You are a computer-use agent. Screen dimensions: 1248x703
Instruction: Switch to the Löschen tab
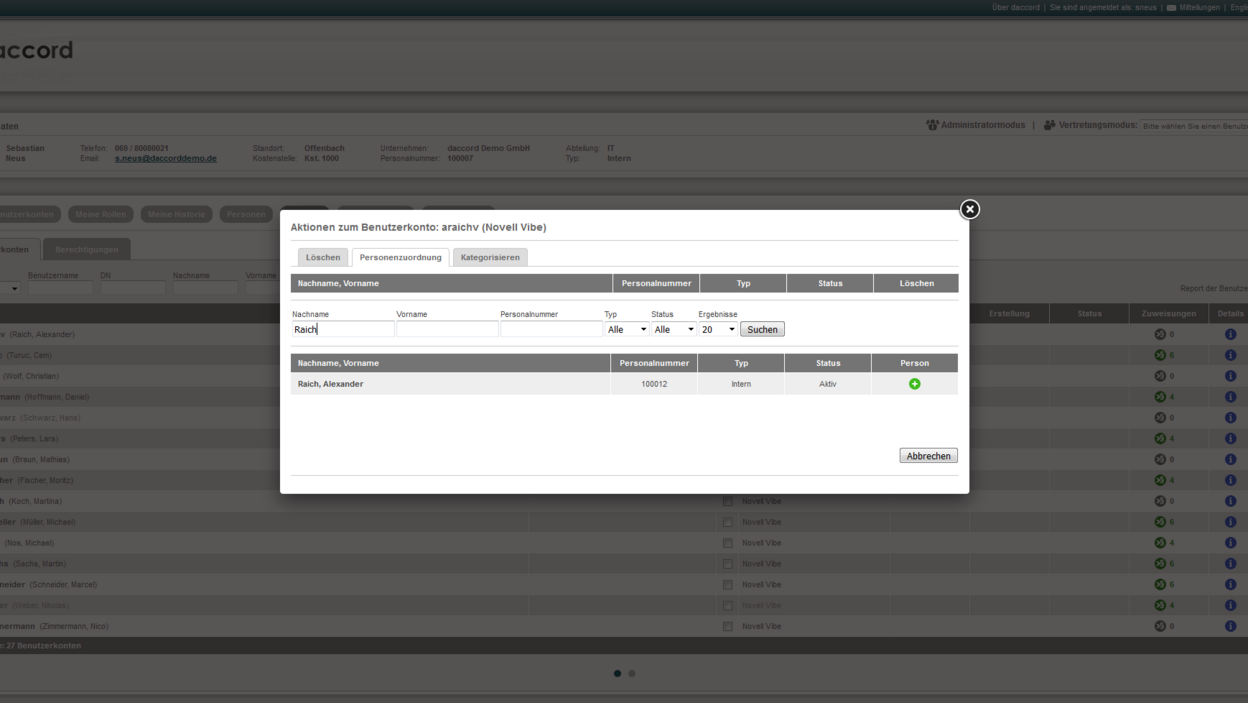[323, 257]
